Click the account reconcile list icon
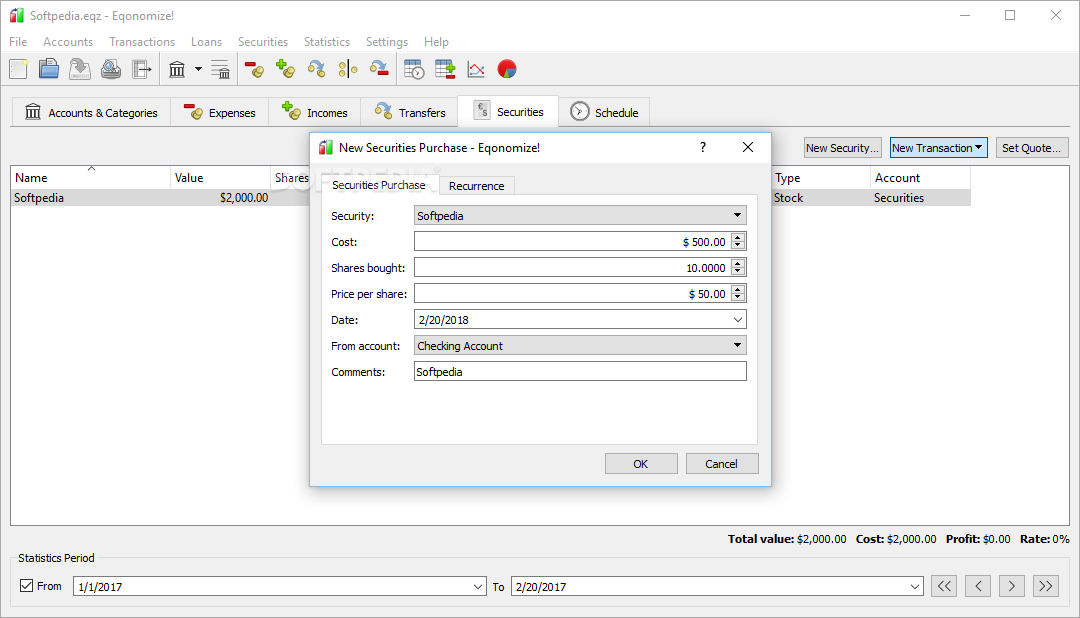Viewport: 1080px width, 618px height. click(x=220, y=69)
